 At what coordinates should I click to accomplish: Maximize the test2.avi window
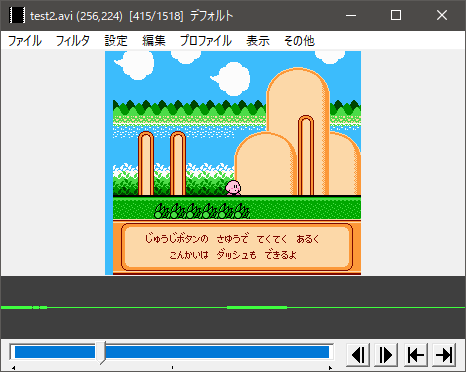coord(396,15)
